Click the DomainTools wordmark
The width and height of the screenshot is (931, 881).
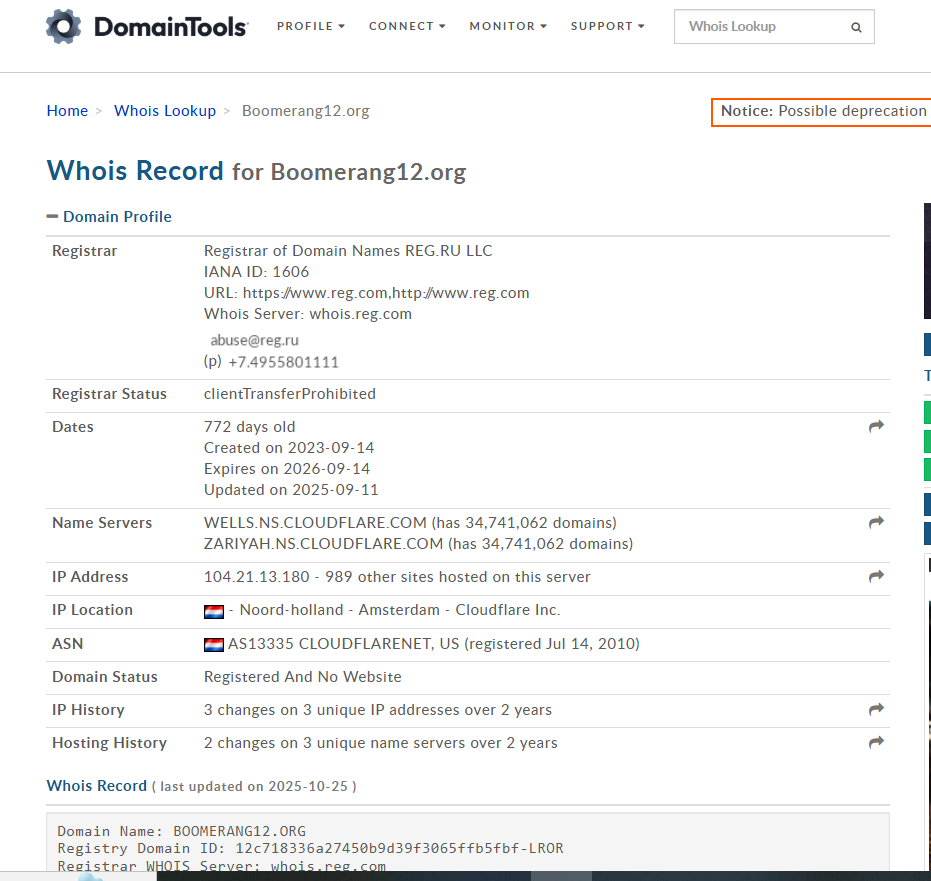[171, 27]
